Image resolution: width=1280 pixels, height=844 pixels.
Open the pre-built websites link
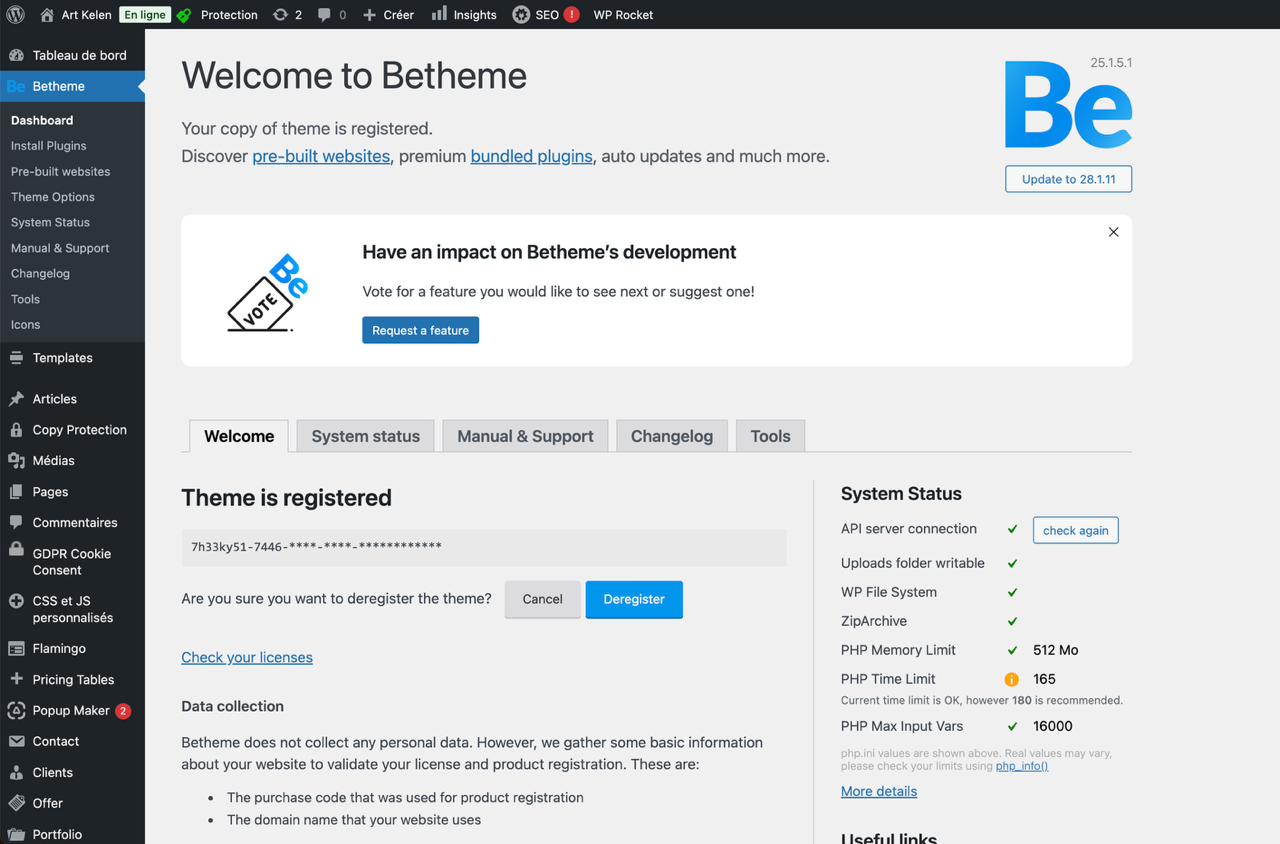[321, 156]
